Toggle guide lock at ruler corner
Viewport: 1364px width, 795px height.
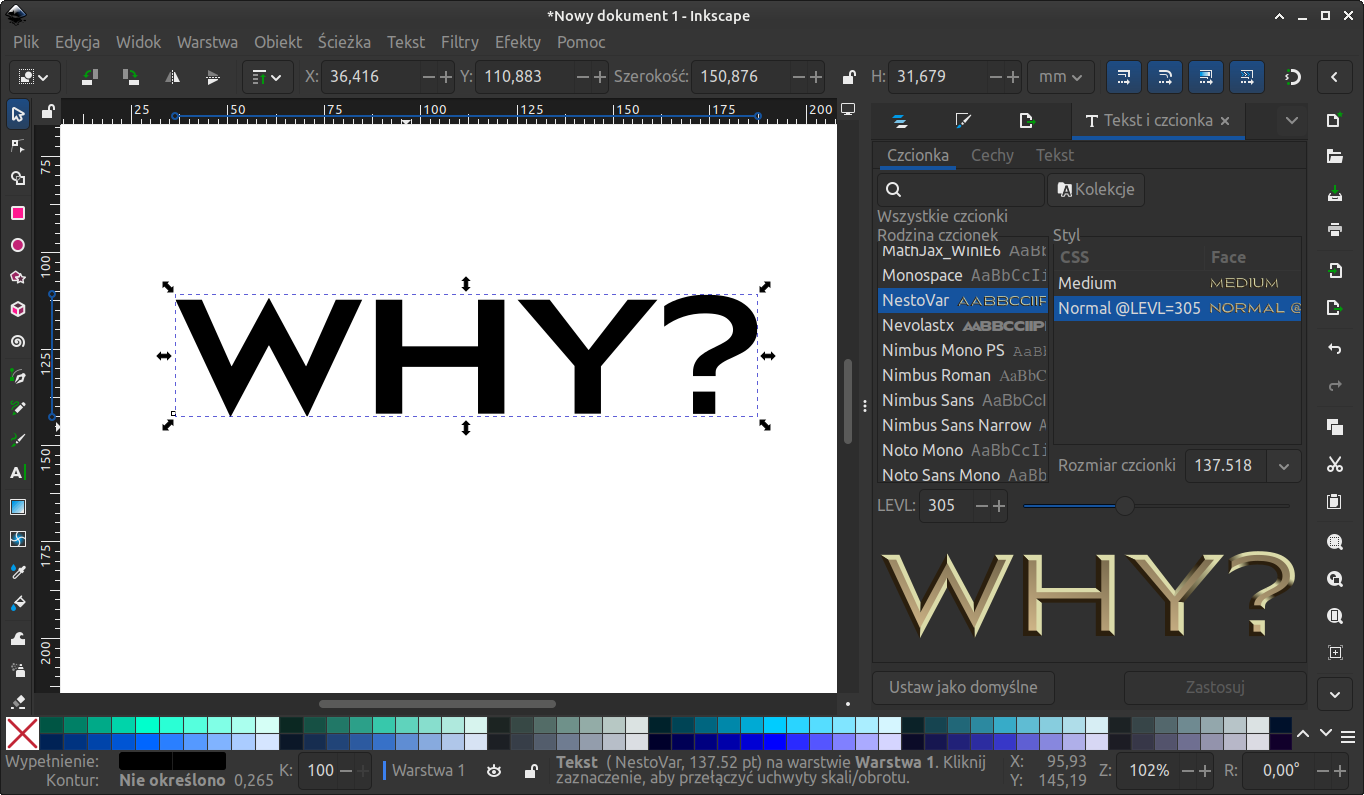(x=47, y=111)
